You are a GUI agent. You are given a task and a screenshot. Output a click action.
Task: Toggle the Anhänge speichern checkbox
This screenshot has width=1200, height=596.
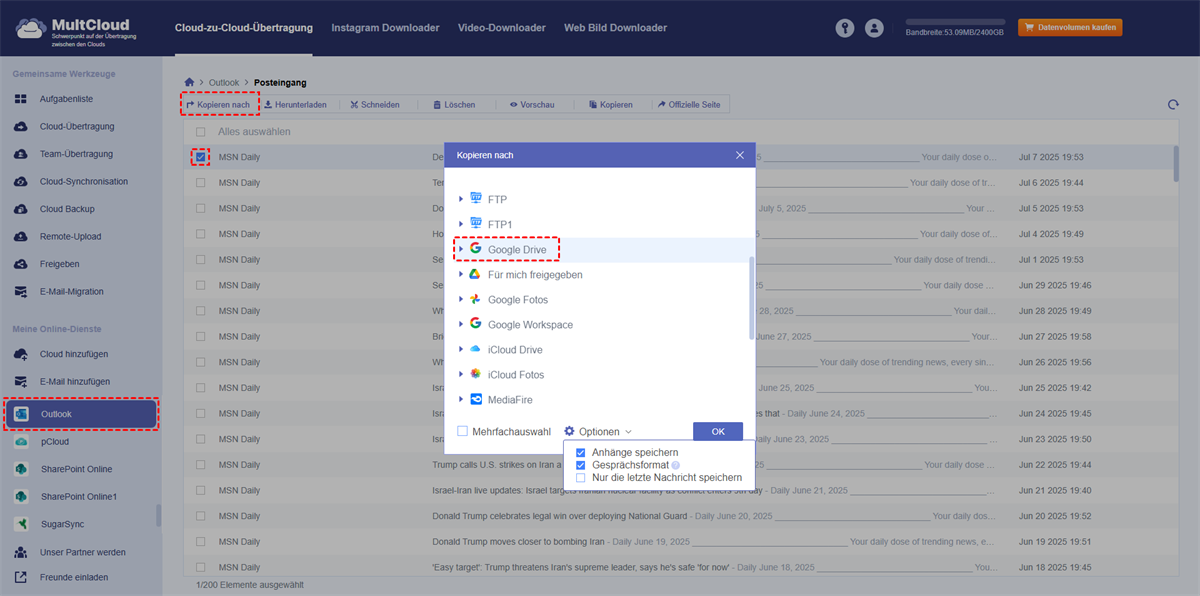coord(581,453)
